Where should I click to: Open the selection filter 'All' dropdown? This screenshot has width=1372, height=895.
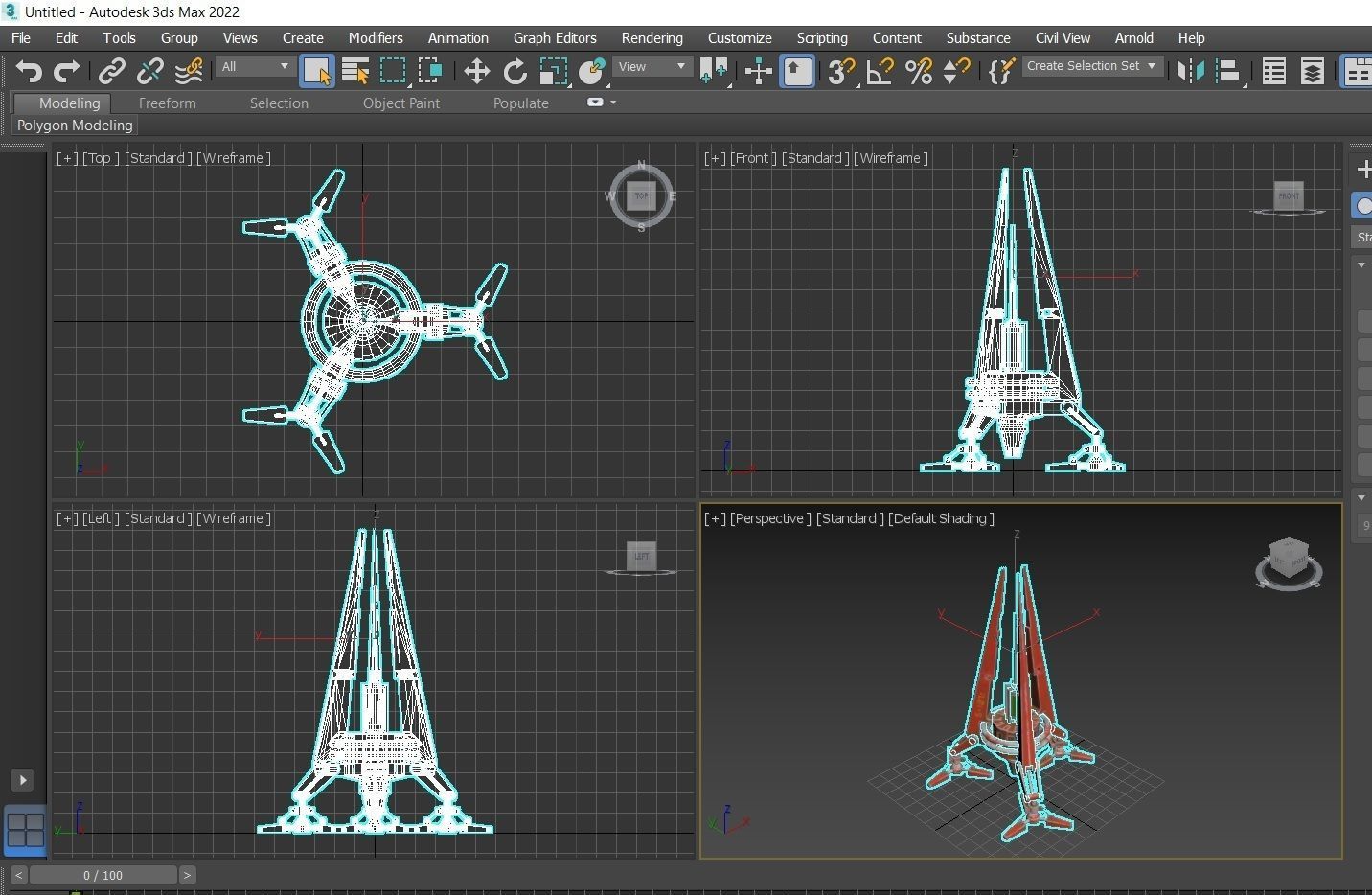coord(255,66)
